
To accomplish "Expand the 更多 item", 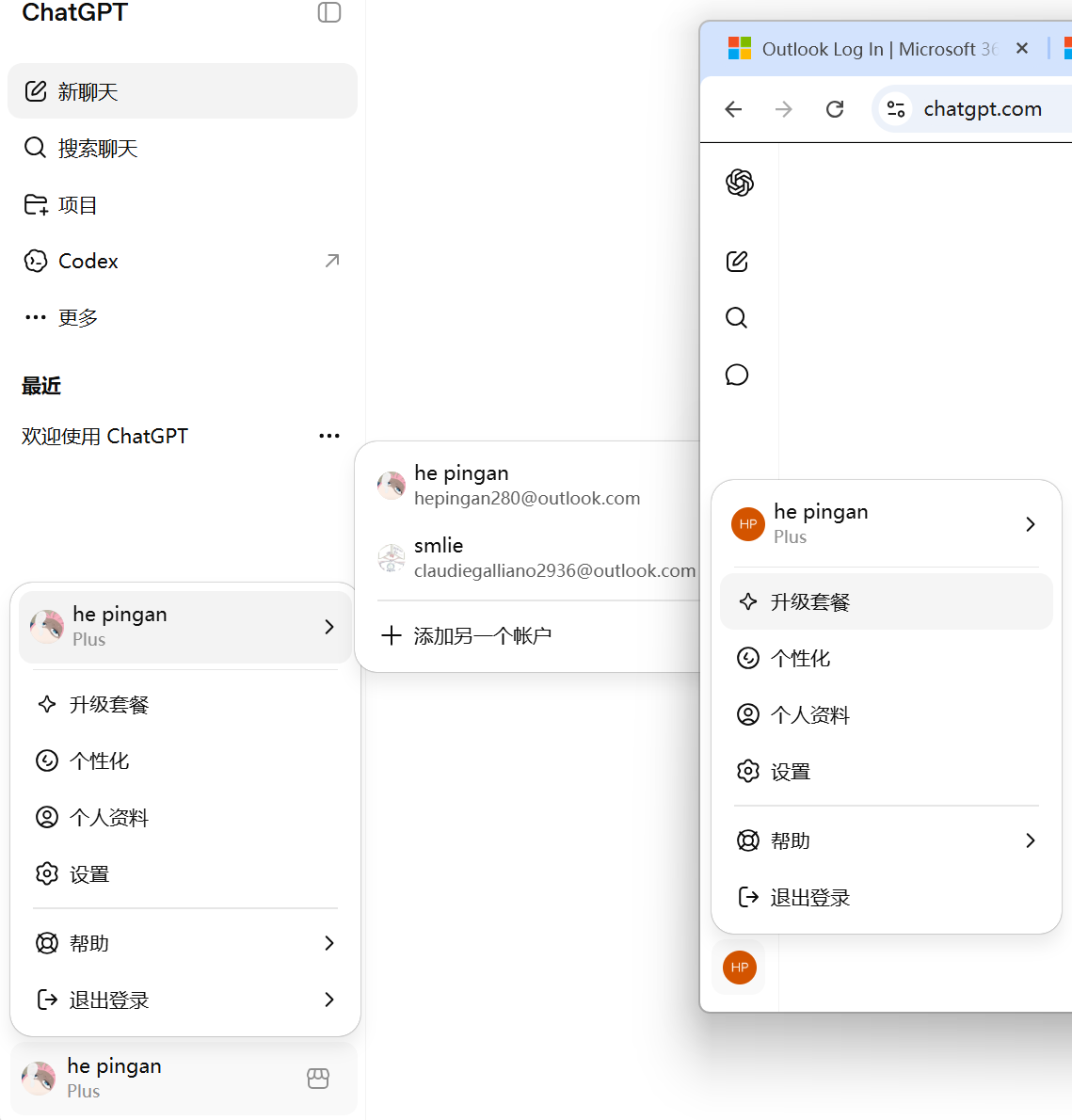I will pyautogui.click(x=183, y=317).
